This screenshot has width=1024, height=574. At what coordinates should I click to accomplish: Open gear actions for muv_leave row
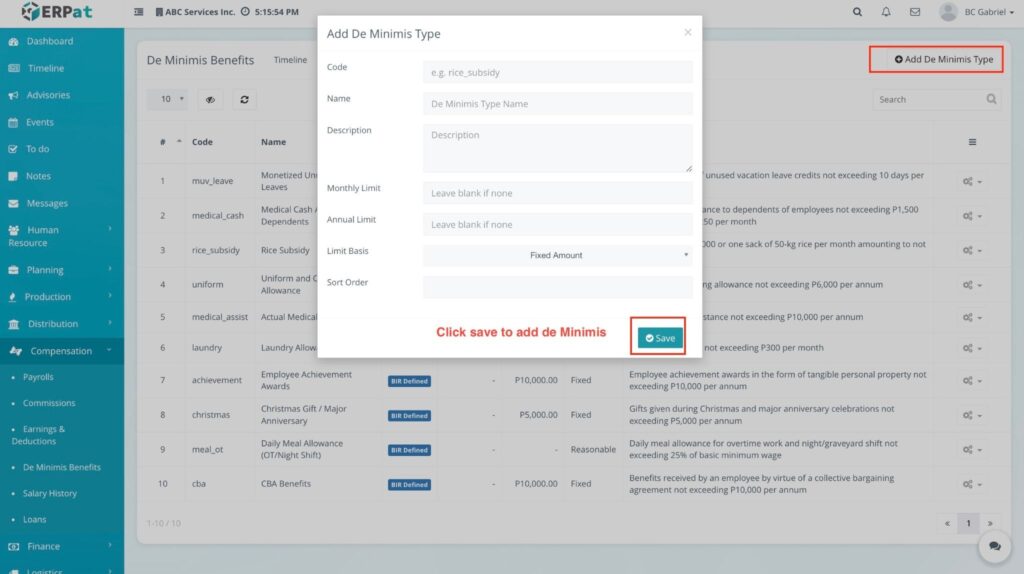point(971,181)
